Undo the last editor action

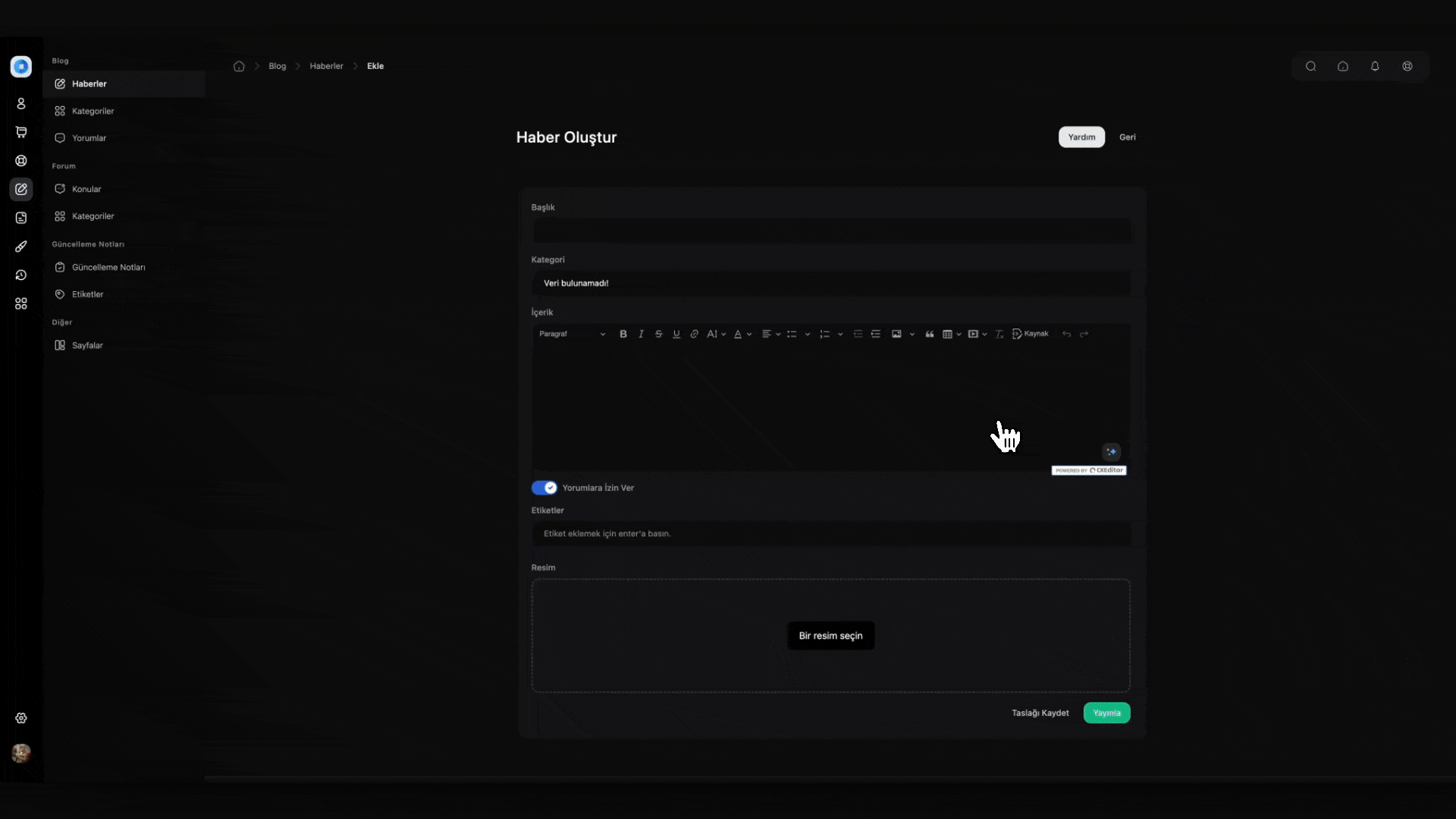pos(1066,334)
